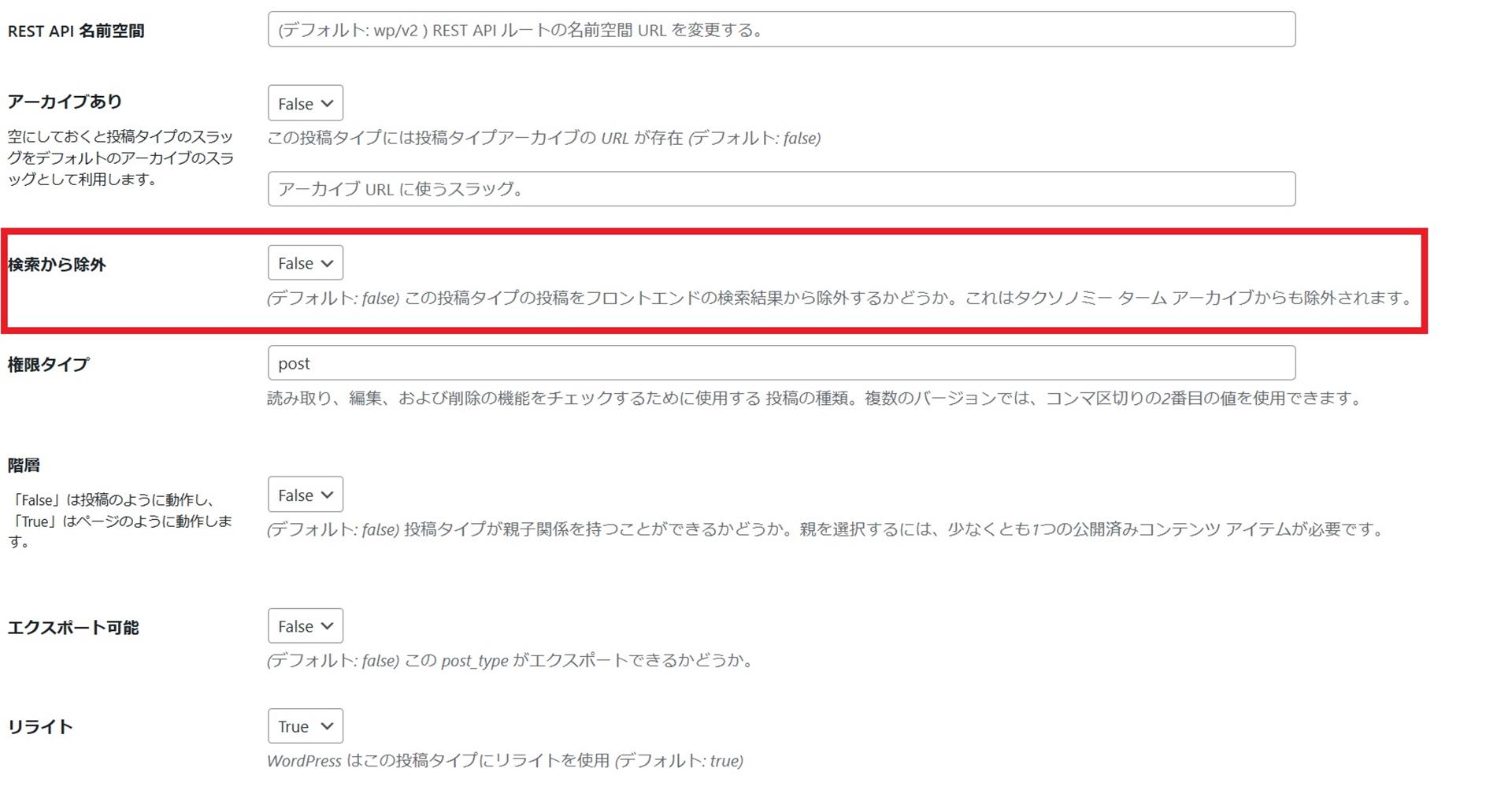Click the parent-child relationship description for 階層
Image resolution: width=1512 pixels, height=794 pixels.
coord(825,530)
